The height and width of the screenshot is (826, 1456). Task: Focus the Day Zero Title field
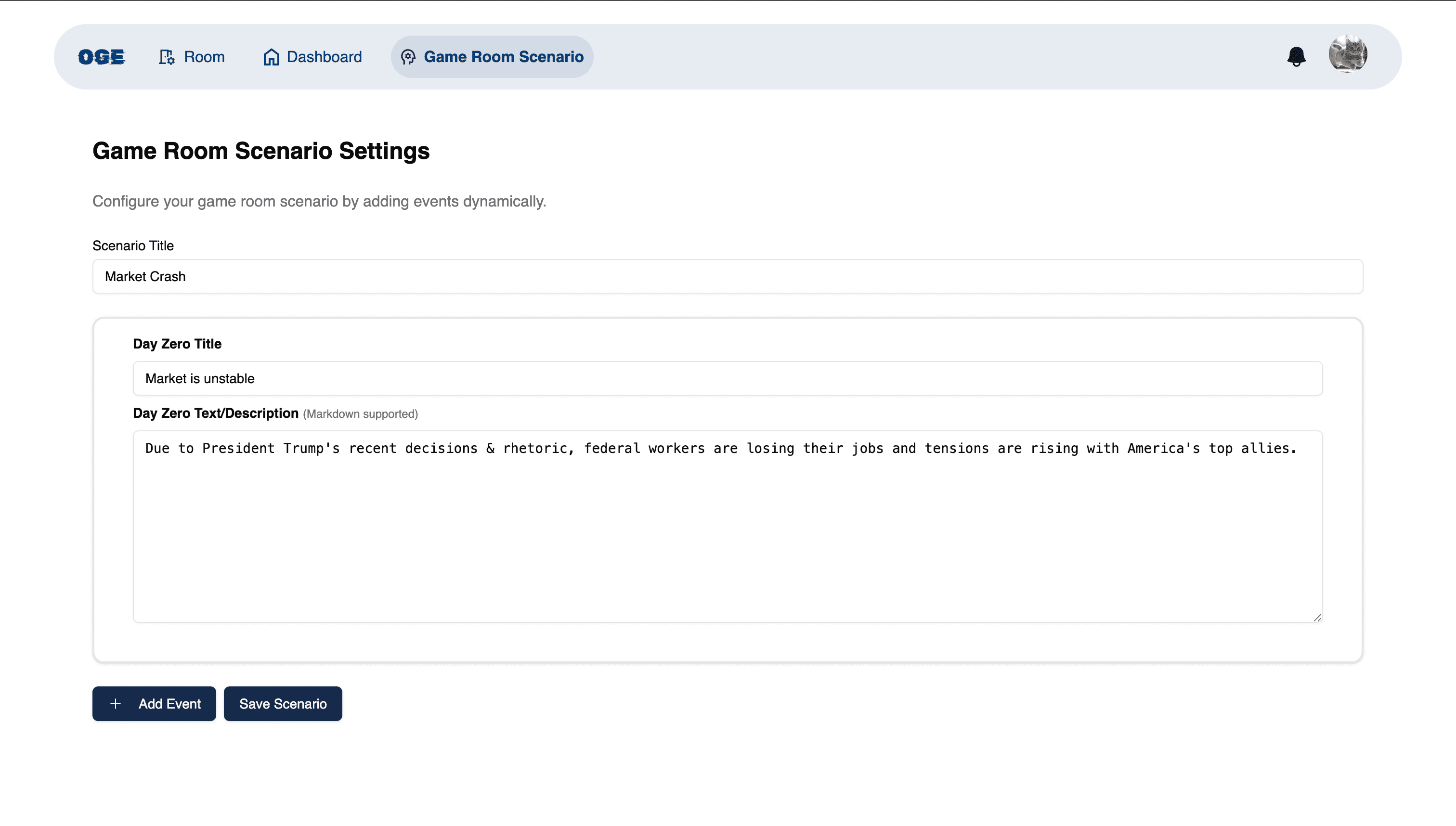(728, 378)
